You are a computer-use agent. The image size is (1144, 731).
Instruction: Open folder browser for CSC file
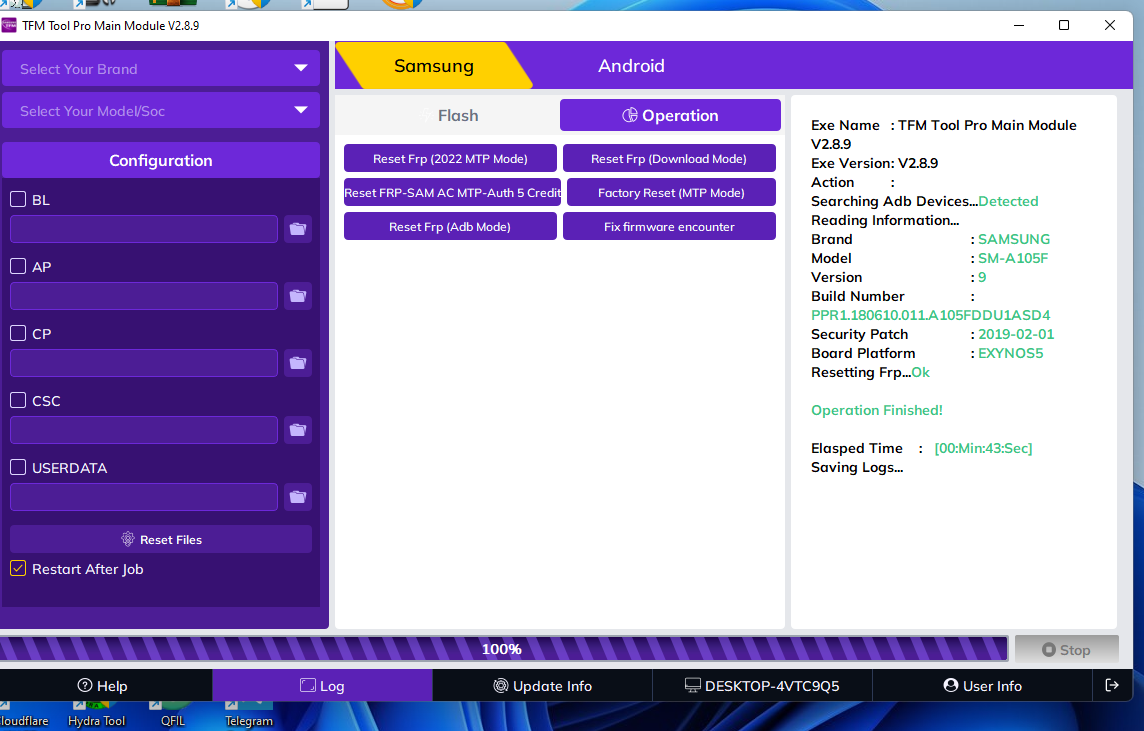(x=298, y=430)
